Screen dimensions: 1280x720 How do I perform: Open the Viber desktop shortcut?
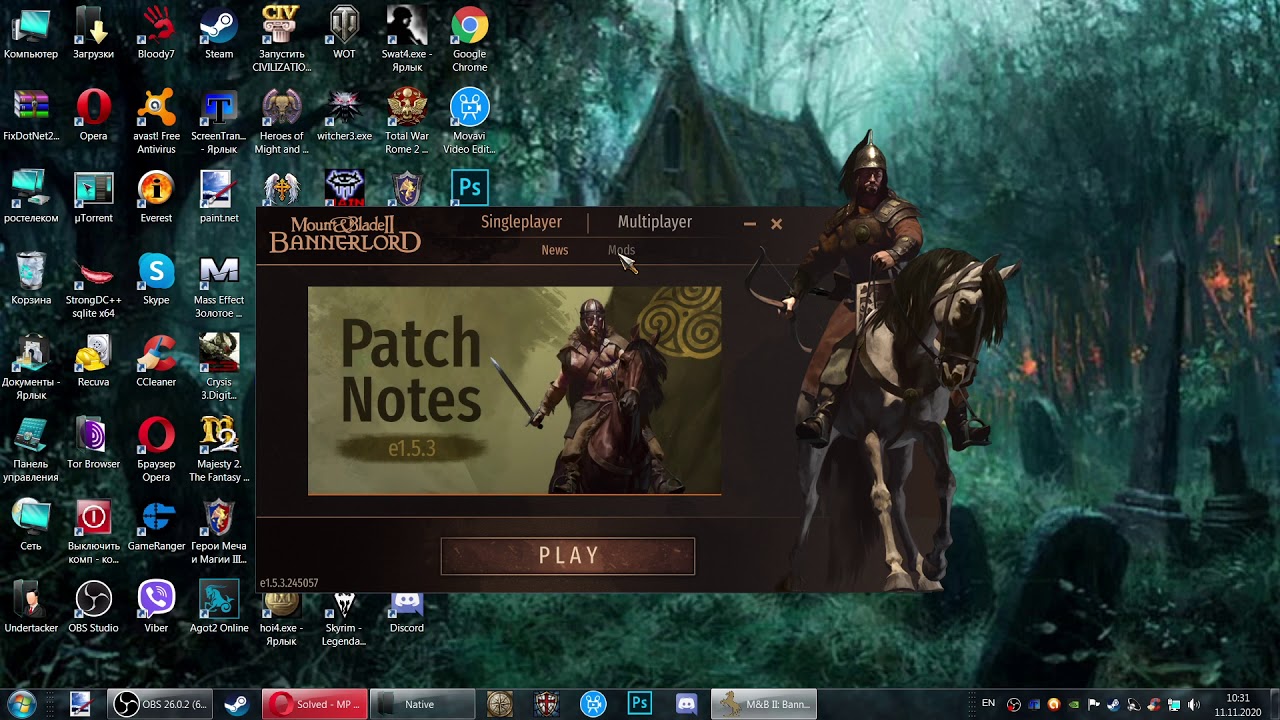(156, 605)
